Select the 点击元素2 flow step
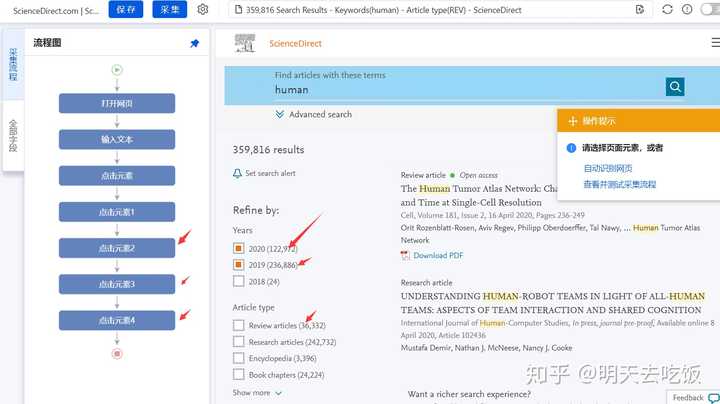The image size is (720, 404). point(117,248)
